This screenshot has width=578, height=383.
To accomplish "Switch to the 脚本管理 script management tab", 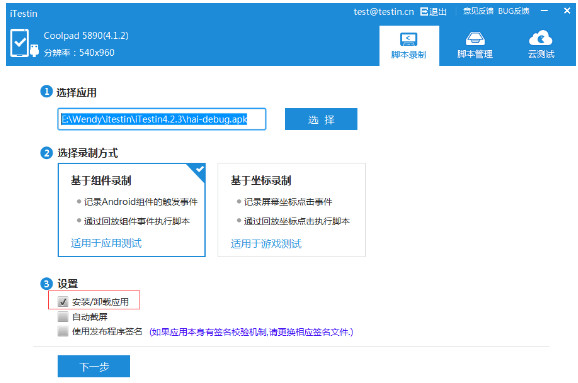I will (x=475, y=46).
